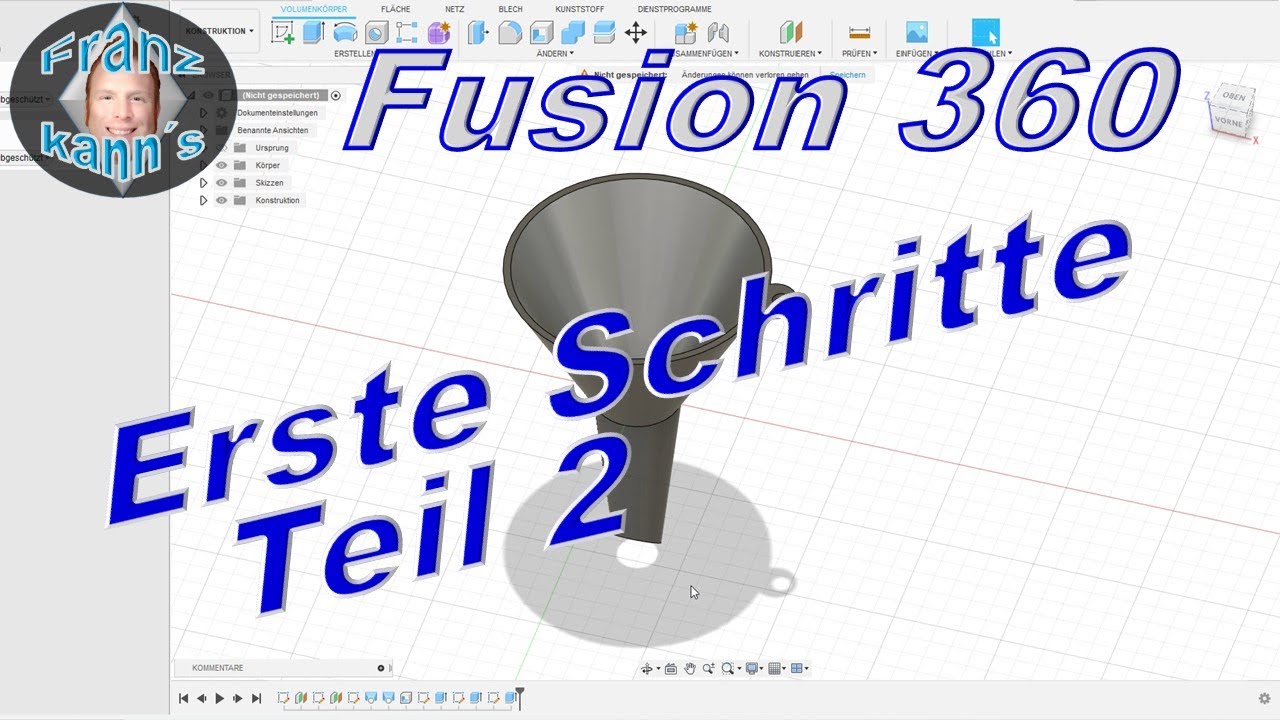Click the New Component icon
Image resolution: width=1280 pixels, height=720 pixels.
[x=686, y=32]
